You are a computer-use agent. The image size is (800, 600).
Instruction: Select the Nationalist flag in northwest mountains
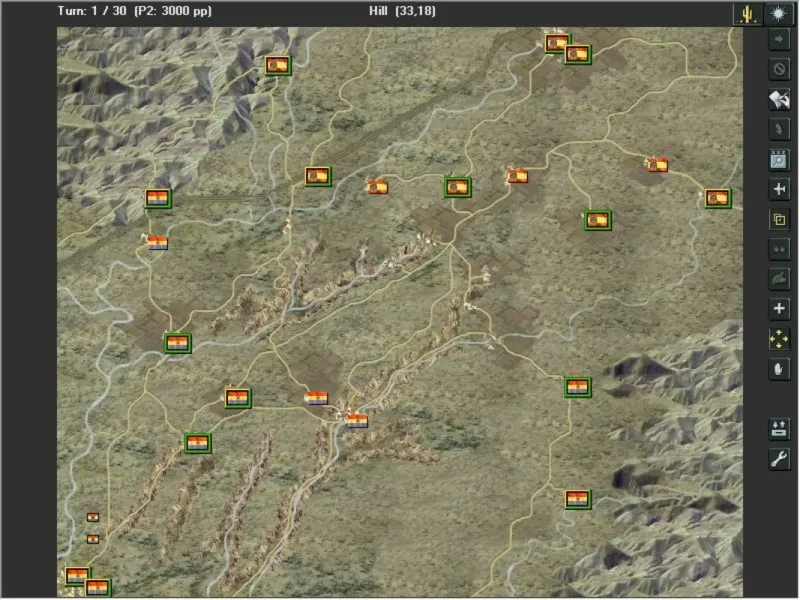point(278,65)
